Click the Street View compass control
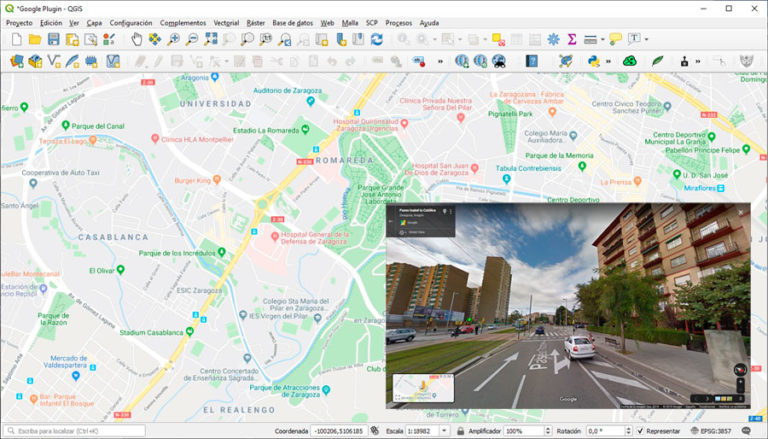 [x=740, y=370]
